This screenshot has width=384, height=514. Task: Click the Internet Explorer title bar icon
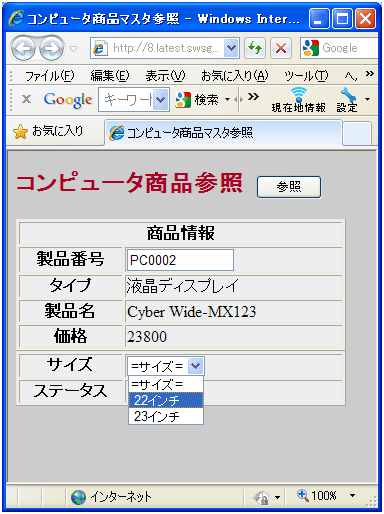[16, 18]
